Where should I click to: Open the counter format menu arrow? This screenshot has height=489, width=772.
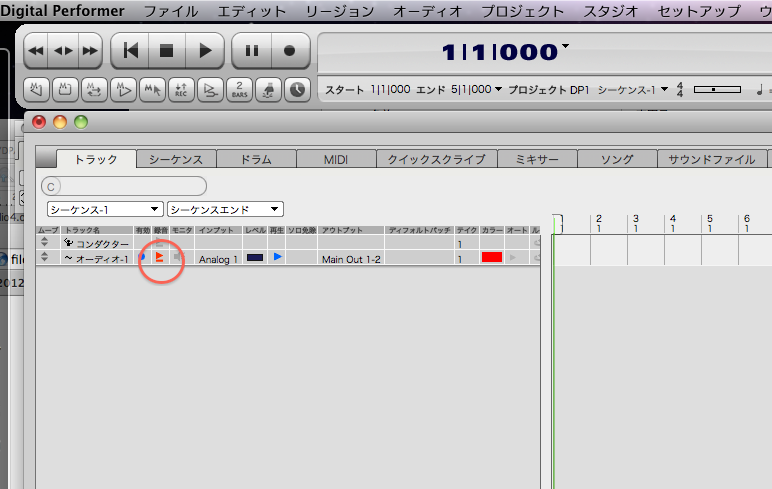click(x=565, y=46)
